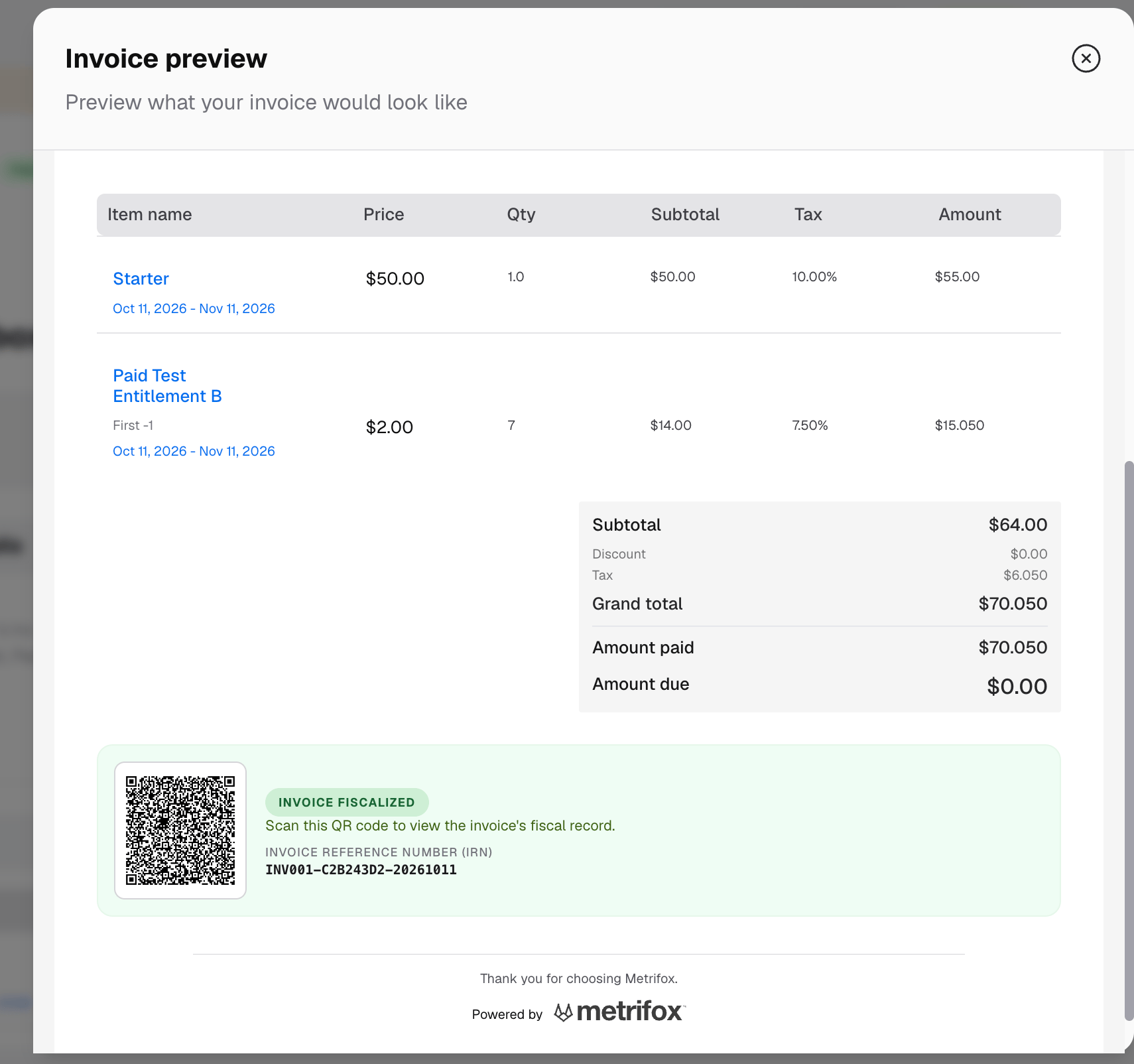Image resolution: width=1134 pixels, height=1064 pixels.
Task: Click the Item name column header
Action: pyautogui.click(x=150, y=214)
